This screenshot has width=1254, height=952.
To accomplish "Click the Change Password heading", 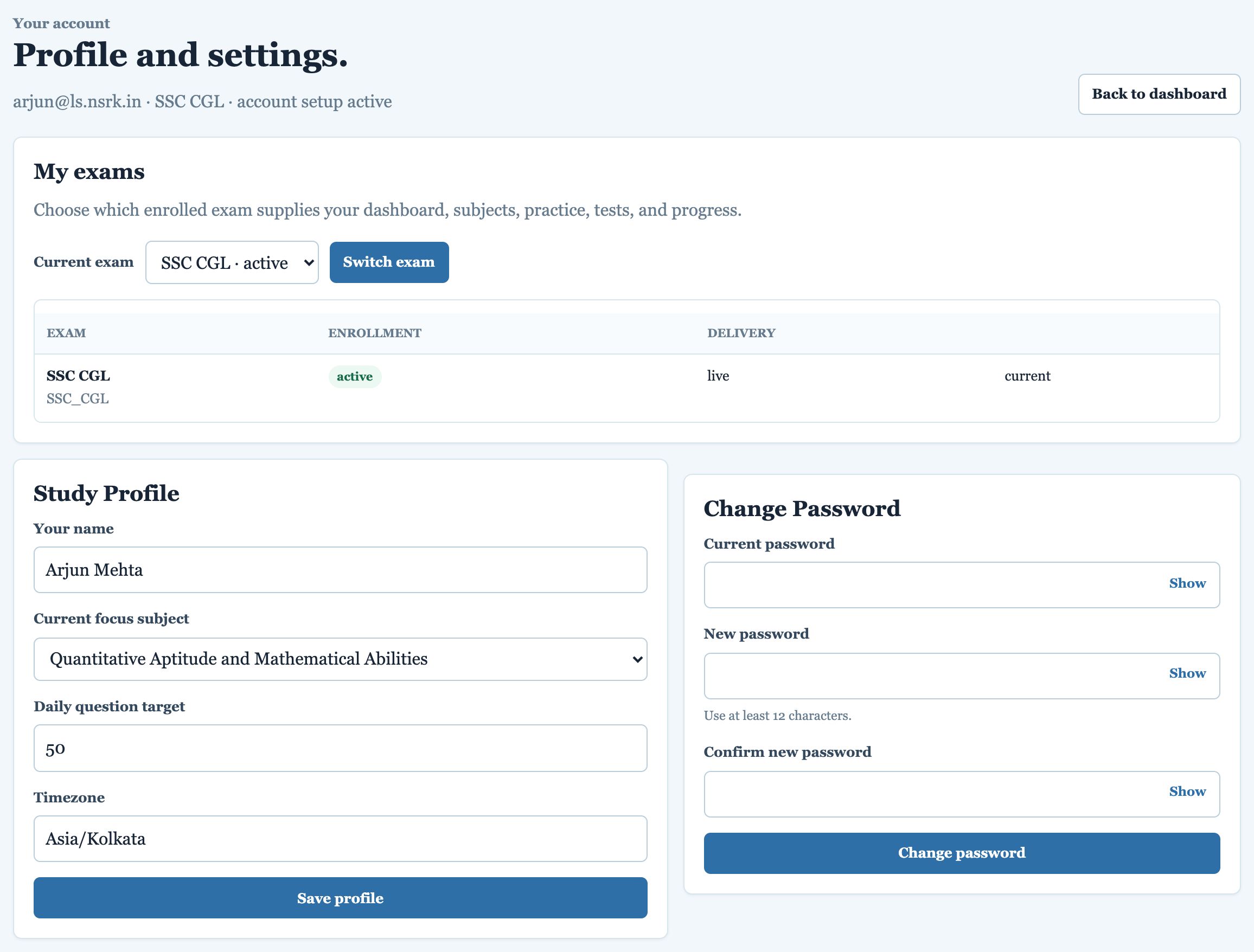I will [802, 509].
